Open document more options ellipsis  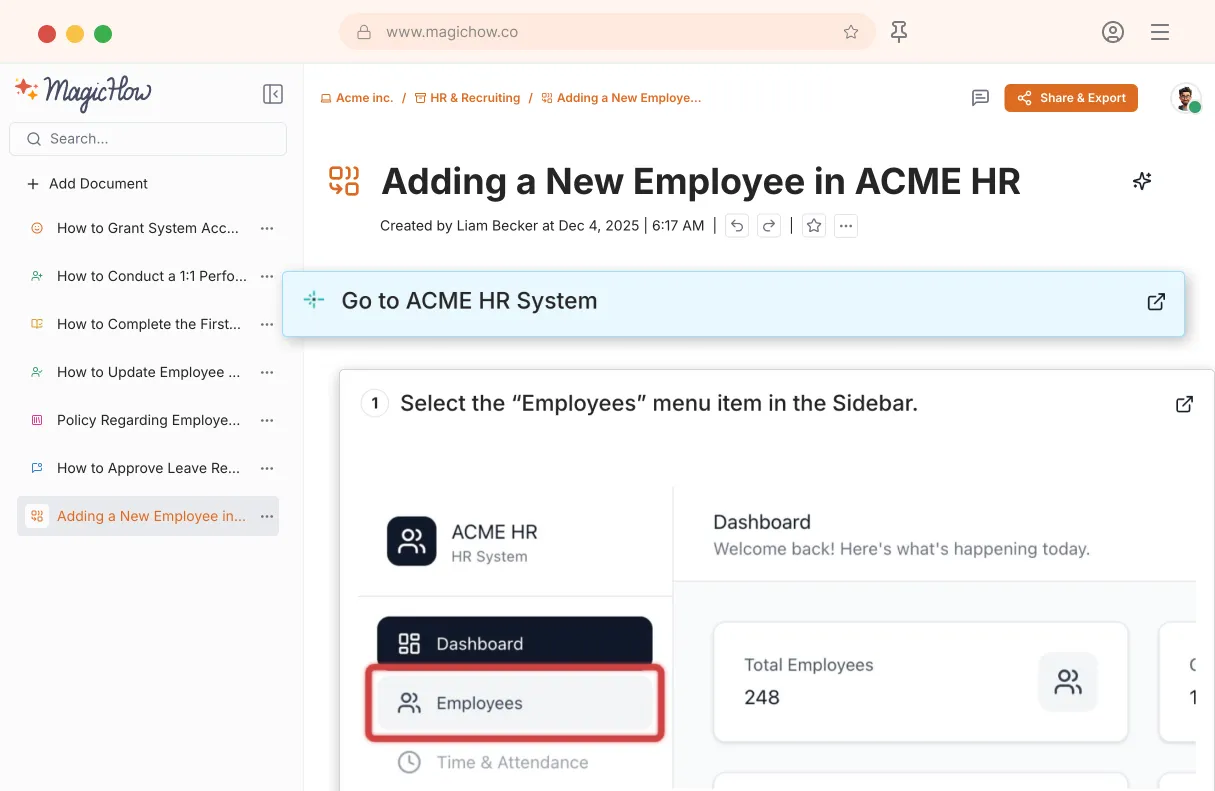846,226
